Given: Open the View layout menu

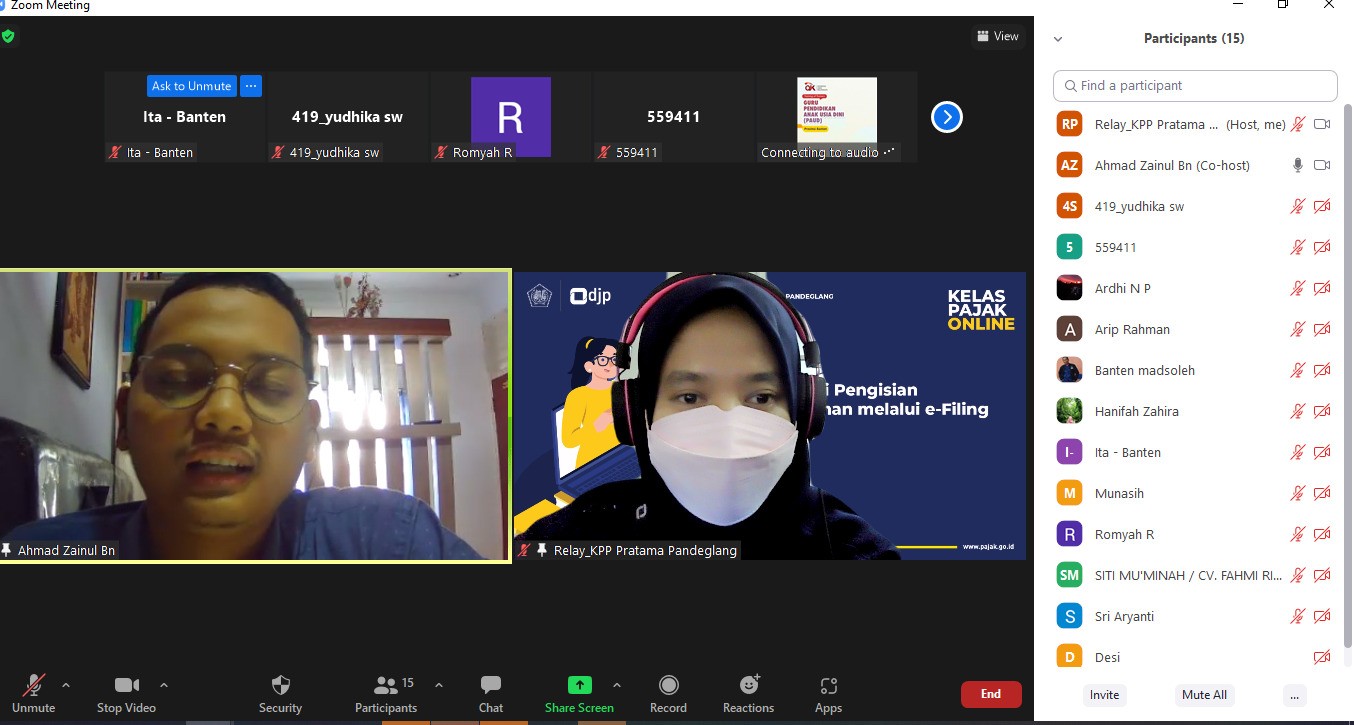Looking at the screenshot, I should 998,36.
